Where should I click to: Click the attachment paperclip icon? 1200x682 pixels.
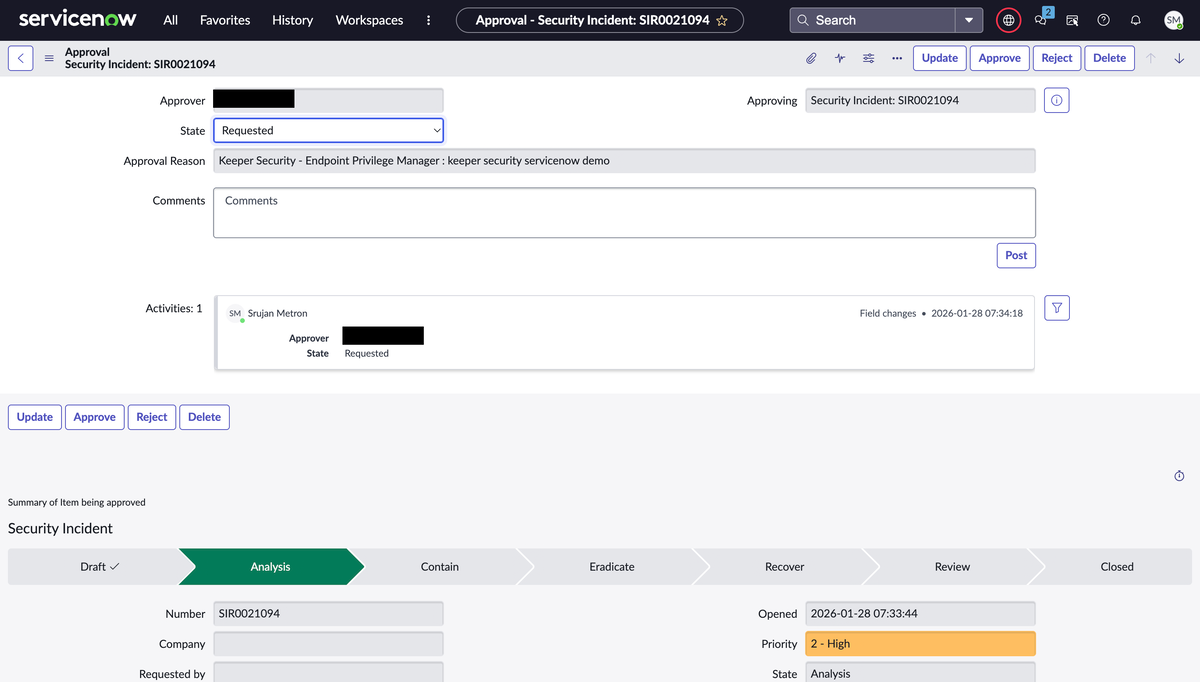pos(812,58)
